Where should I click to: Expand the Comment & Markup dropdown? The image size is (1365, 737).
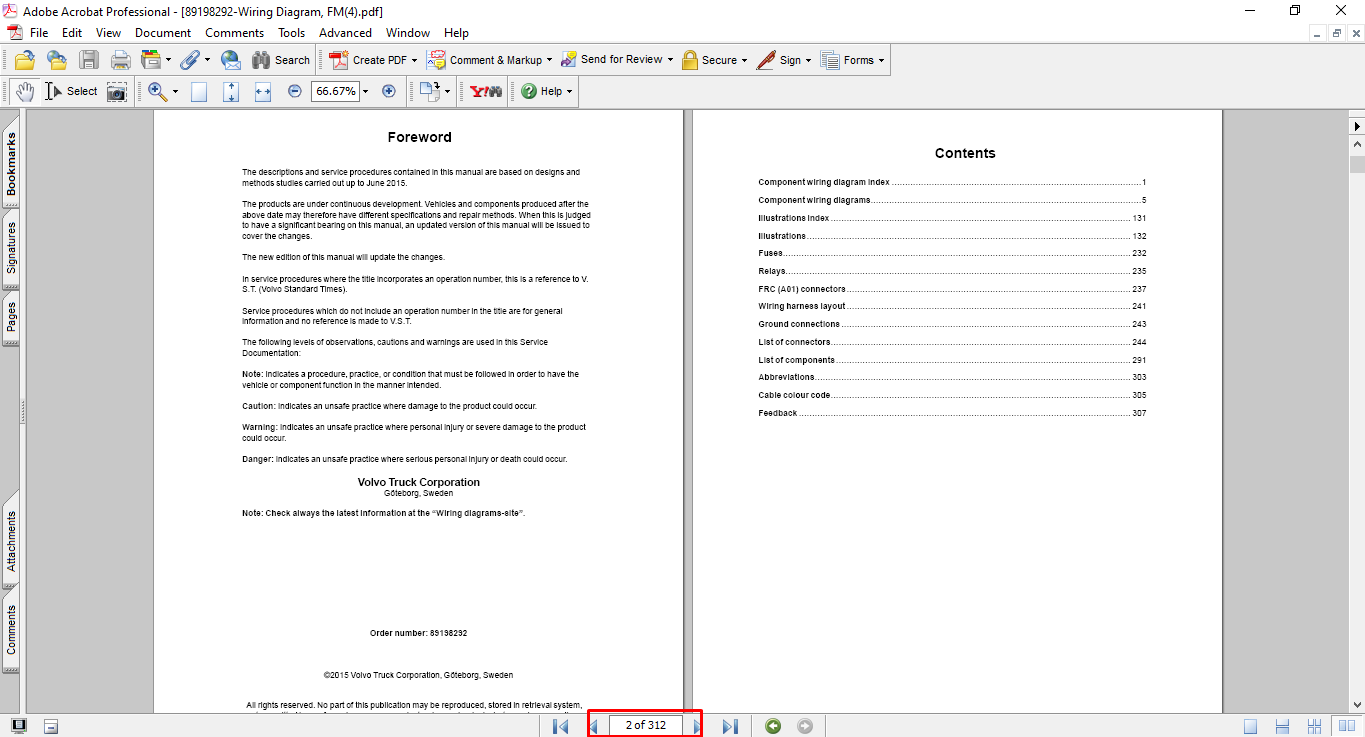[x=551, y=60]
